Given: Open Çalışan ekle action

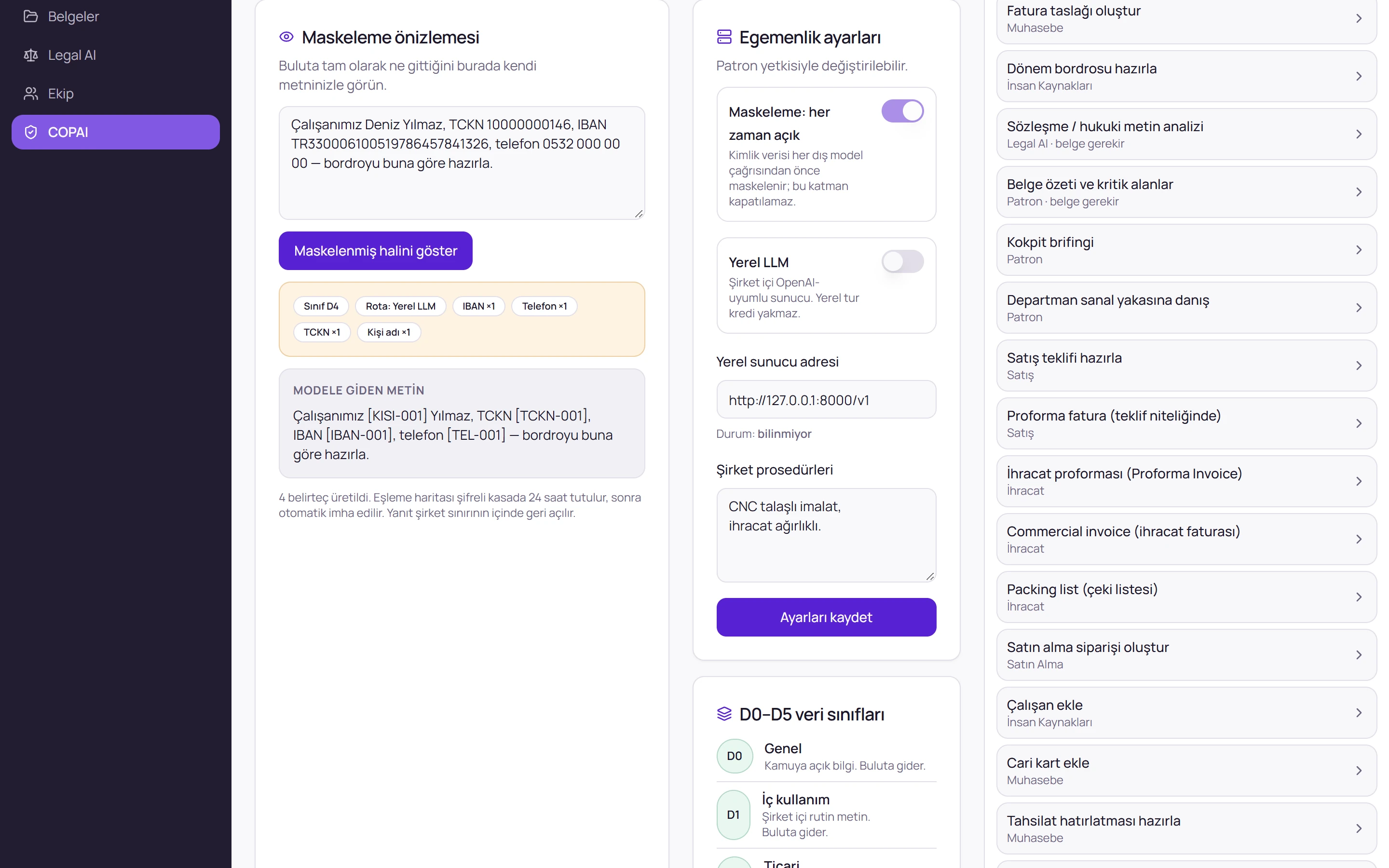Looking at the screenshot, I should pos(1186,713).
